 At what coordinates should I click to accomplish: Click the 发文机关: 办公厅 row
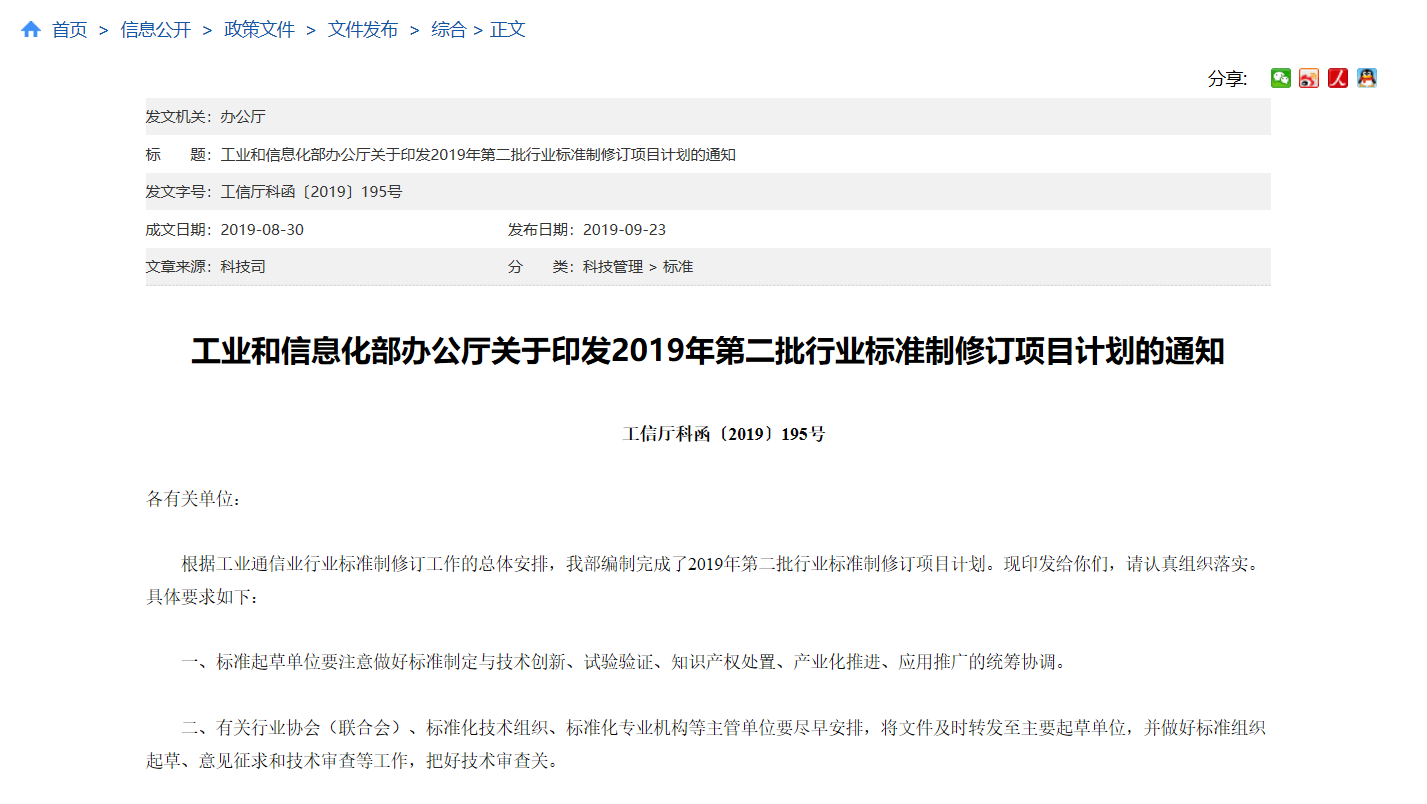tap(708, 117)
